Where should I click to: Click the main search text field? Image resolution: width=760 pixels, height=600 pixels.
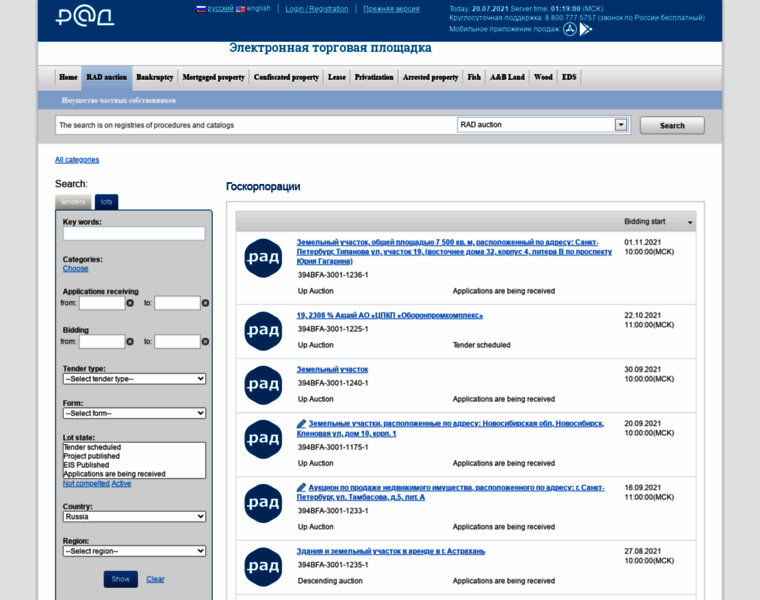coord(256,125)
